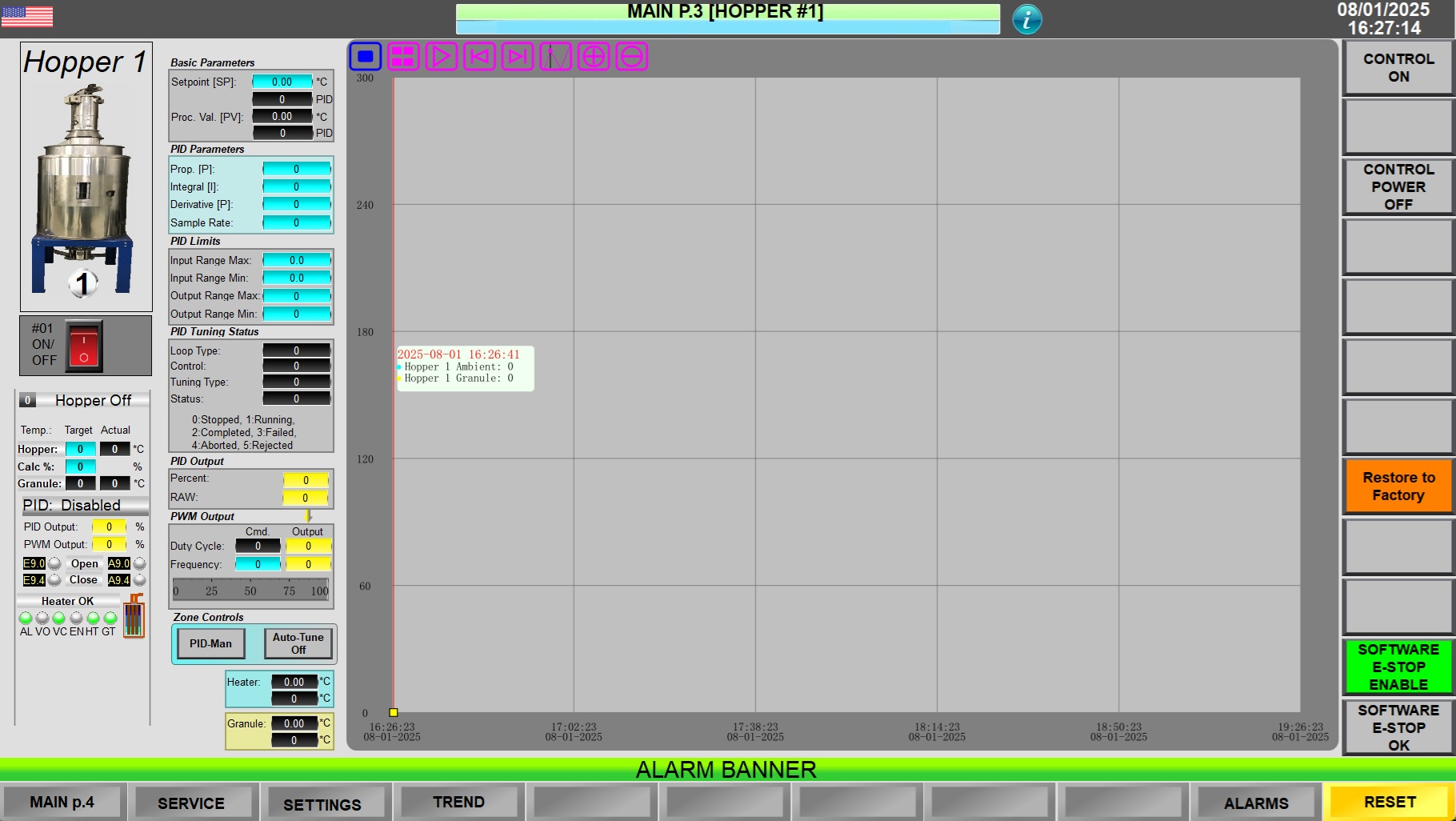The width and height of the screenshot is (1456, 821).
Task: Click the US flag language icon
Action: pyautogui.click(x=27, y=17)
